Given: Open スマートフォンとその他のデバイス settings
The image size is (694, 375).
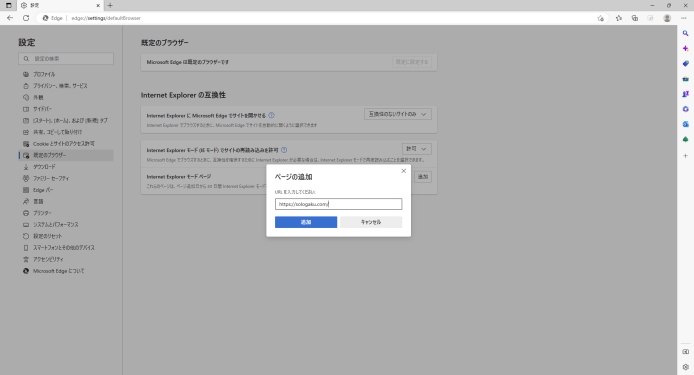Looking at the screenshot, I should pyautogui.click(x=66, y=248).
